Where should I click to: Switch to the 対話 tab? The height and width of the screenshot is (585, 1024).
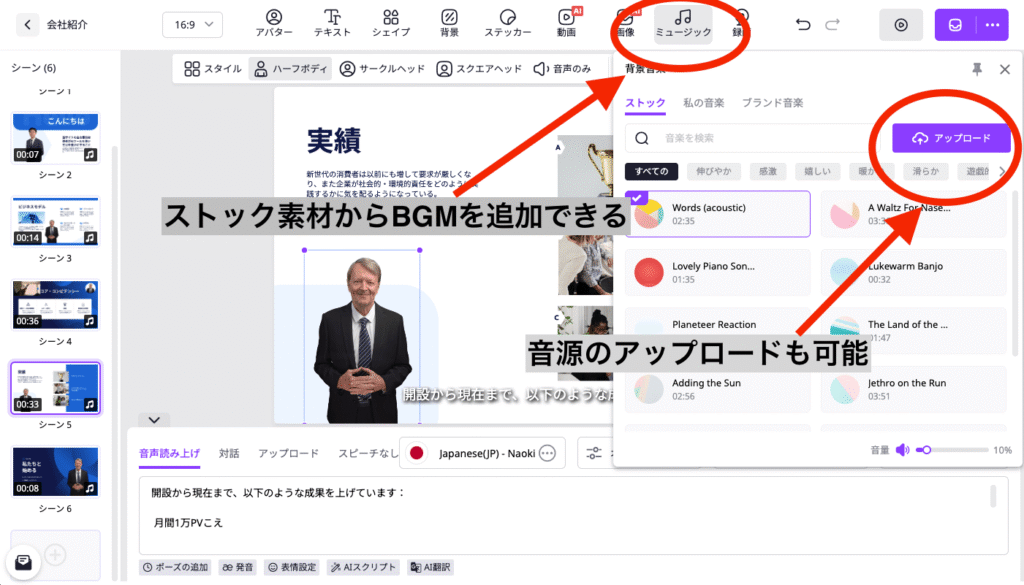coord(229,453)
